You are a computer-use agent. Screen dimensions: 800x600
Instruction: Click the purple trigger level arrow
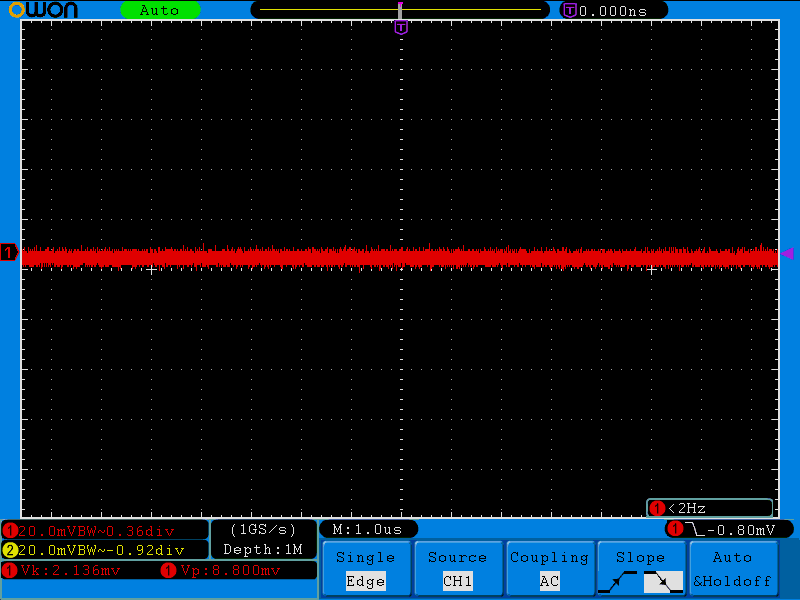point(788,253)
